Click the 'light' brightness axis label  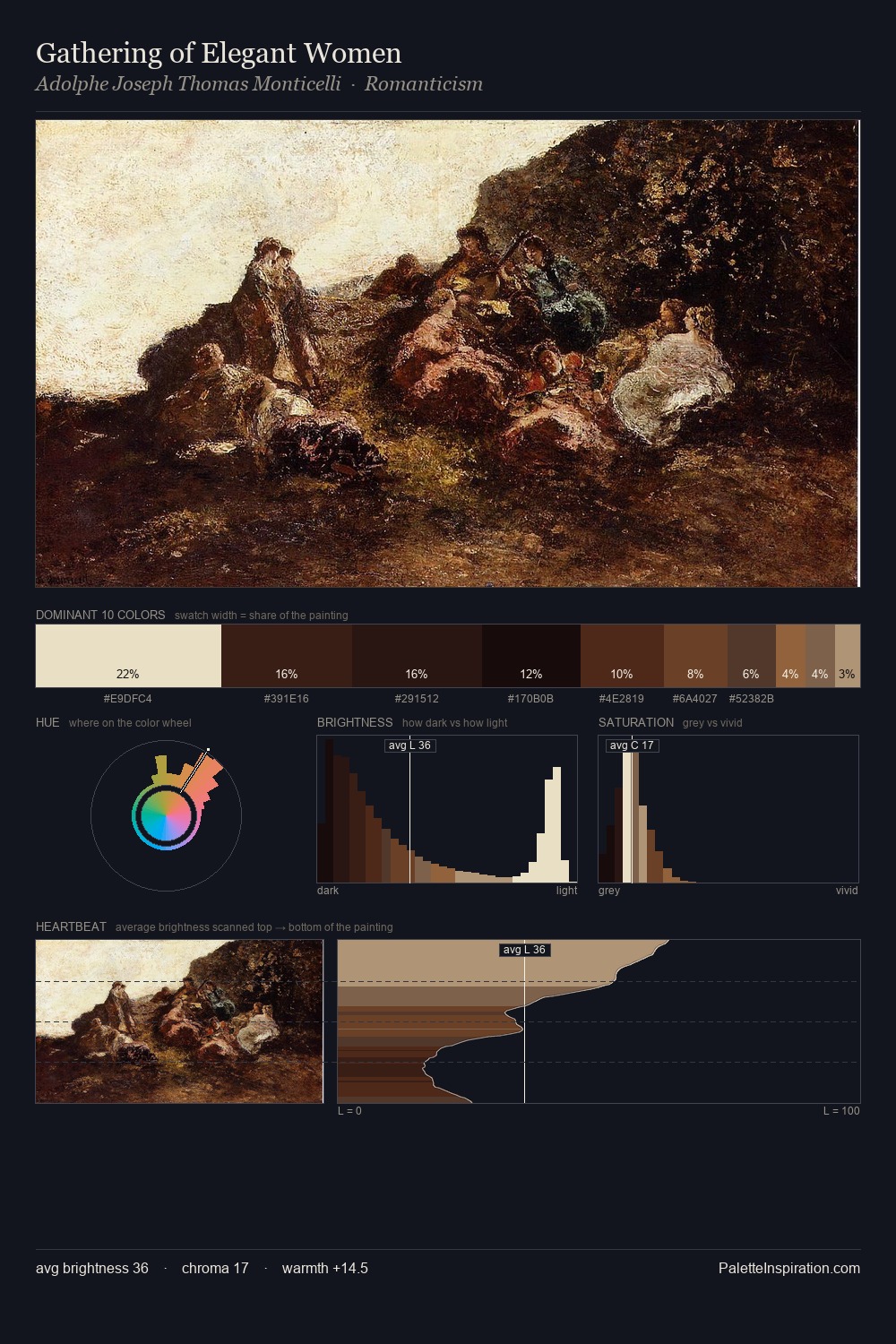click(x=566, y=891)
